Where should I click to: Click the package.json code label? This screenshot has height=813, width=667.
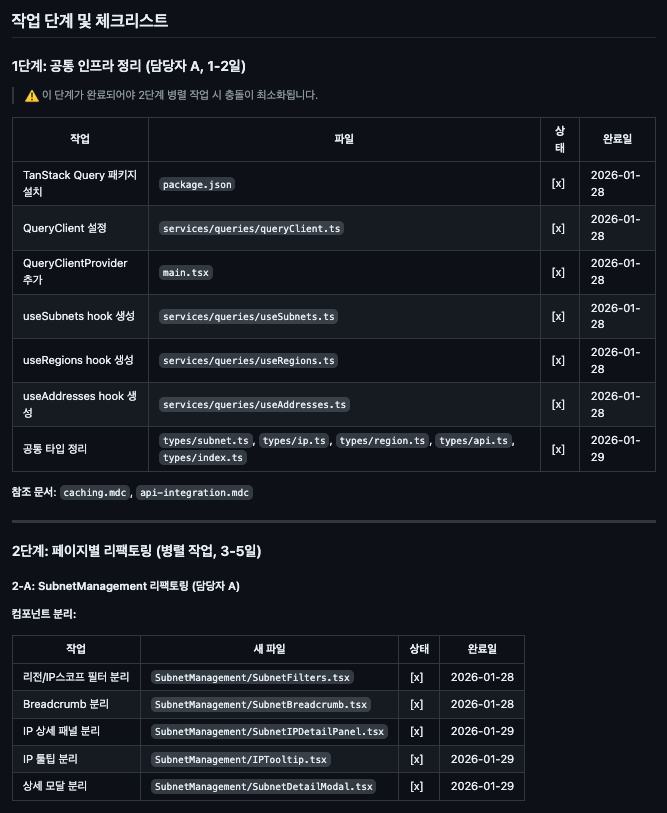pyautogui.click(x=197, y=184)
